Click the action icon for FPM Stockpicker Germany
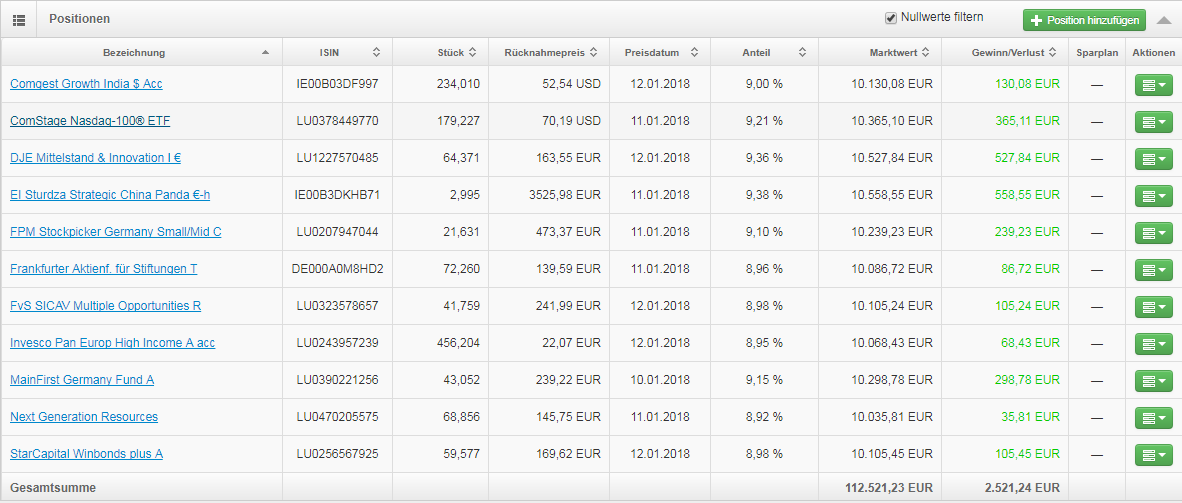This screenshot has height=503, width=1182. 1153,232
